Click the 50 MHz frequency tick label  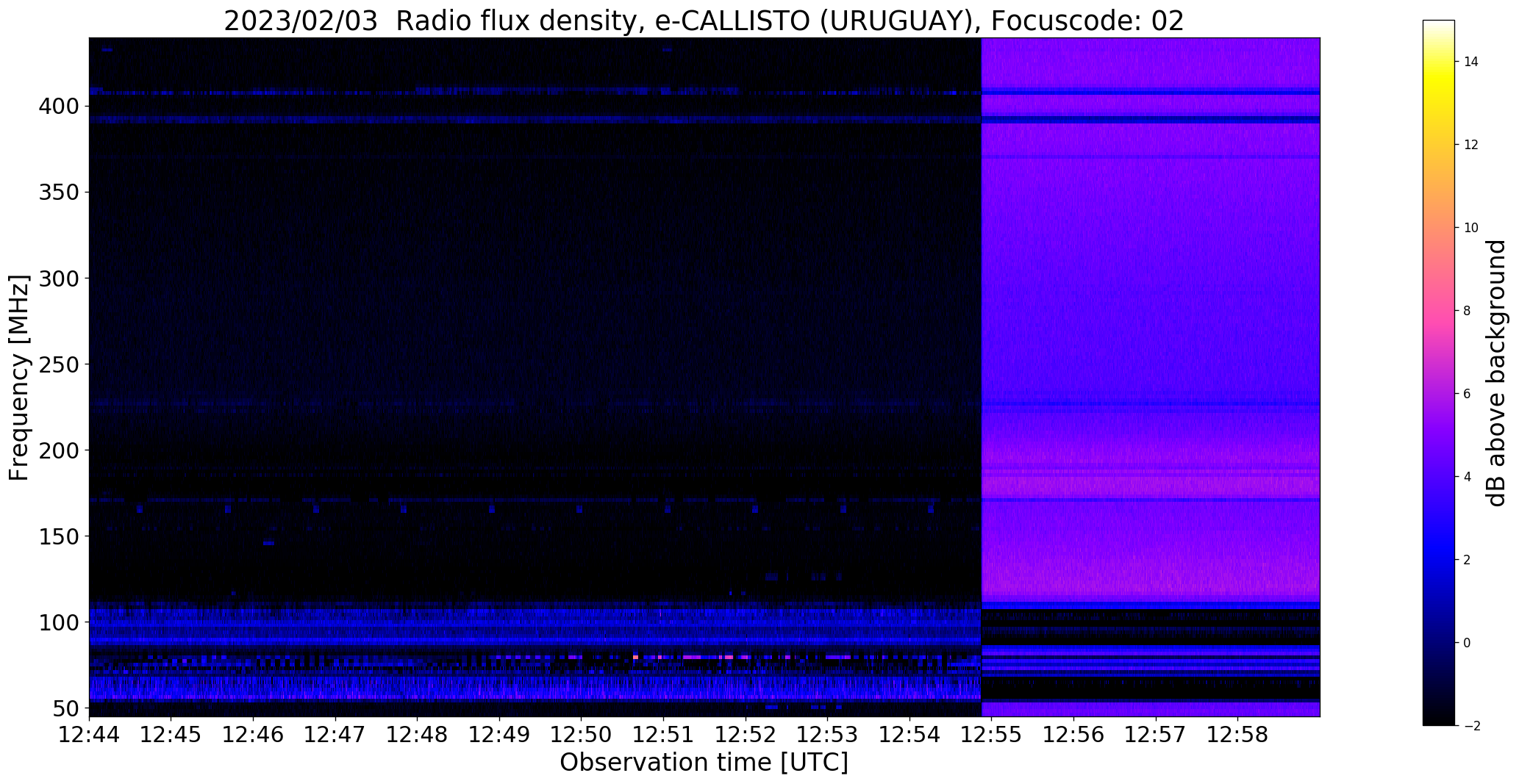pos(66,708)
